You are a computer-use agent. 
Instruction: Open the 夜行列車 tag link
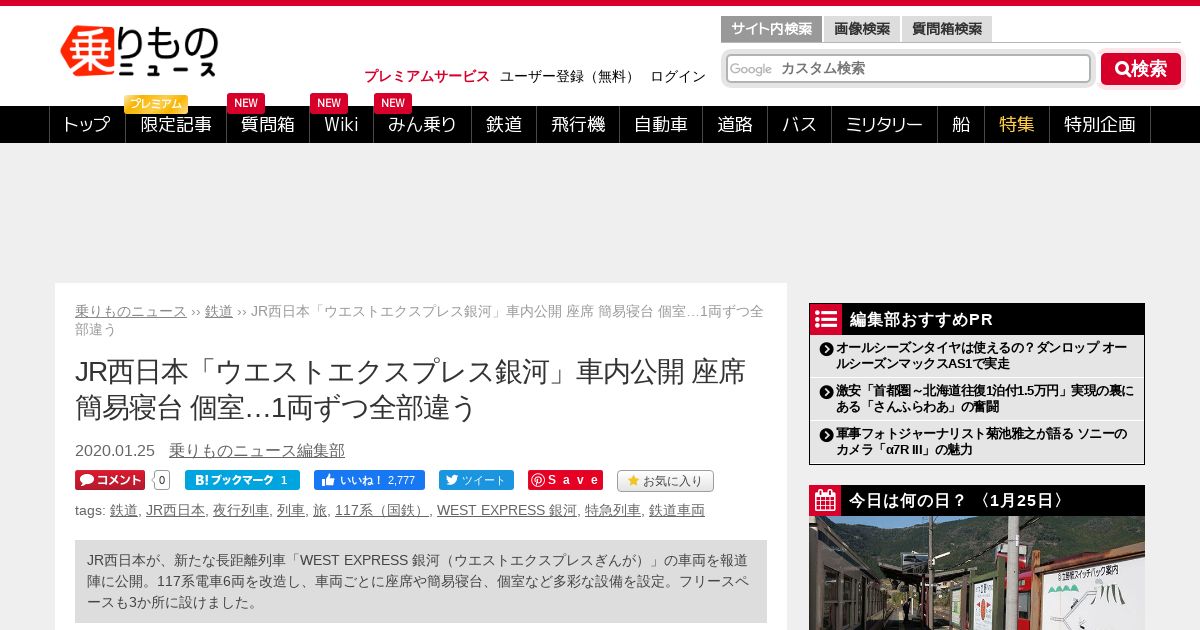click(241, 510)
